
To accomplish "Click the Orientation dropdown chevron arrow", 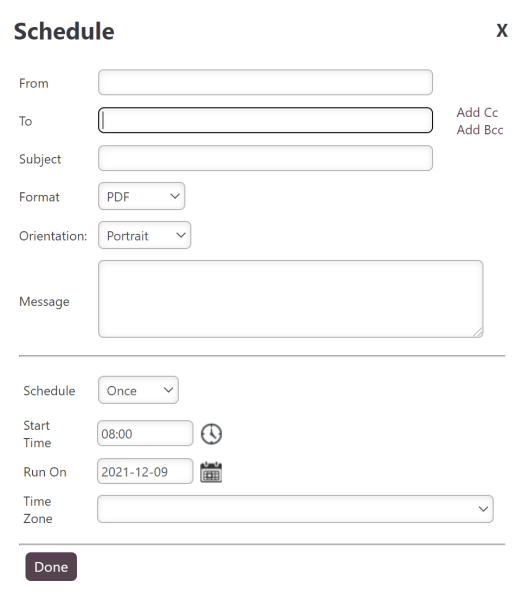I will coord(180,235).
